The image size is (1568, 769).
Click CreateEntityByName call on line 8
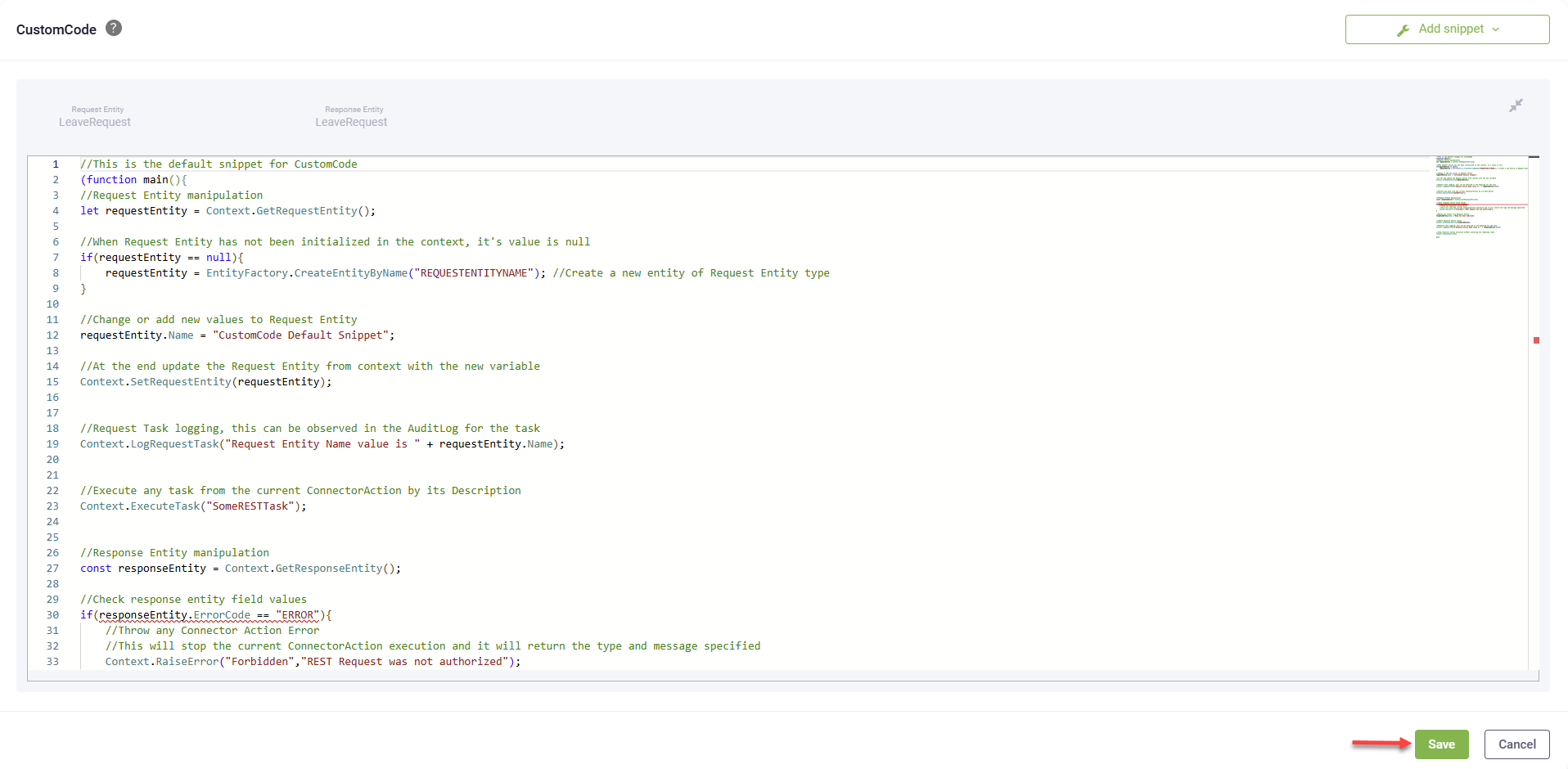(x=350, y=273)
